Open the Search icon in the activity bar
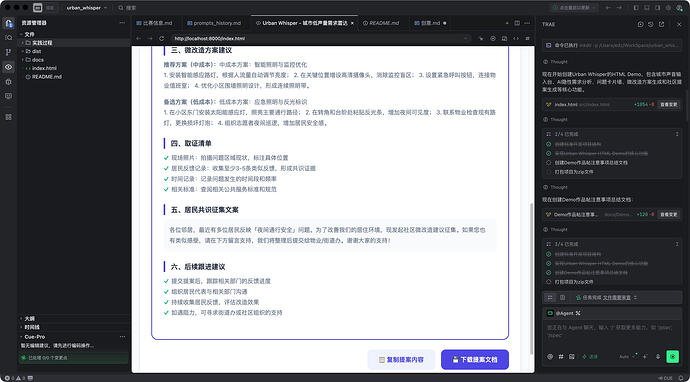Screen dimensions: 690x382 (x=8, y=38)
